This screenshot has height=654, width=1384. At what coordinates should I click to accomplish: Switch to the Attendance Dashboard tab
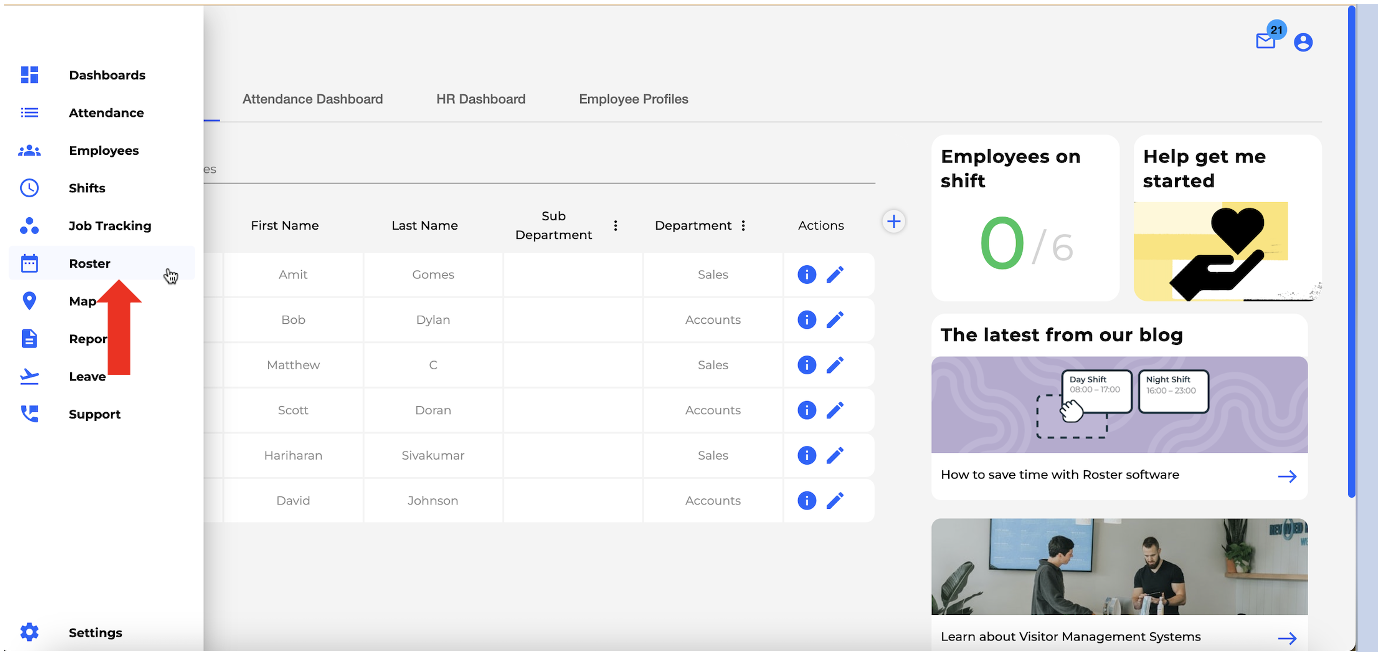tap(312, 99)
